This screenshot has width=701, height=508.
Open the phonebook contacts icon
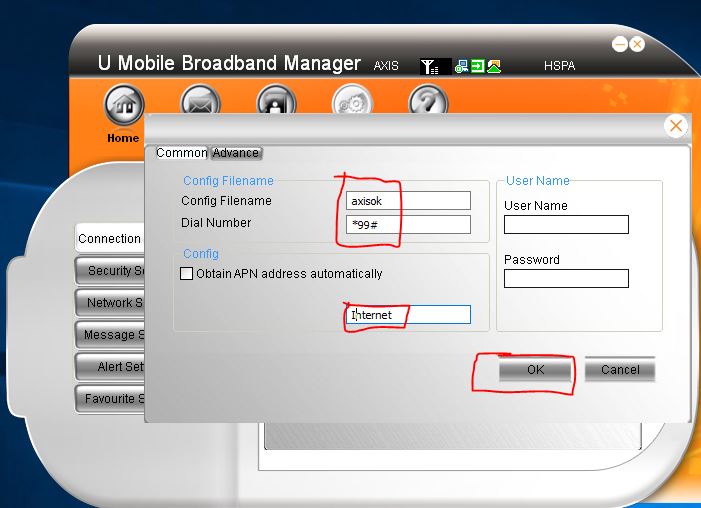(276, 99)
